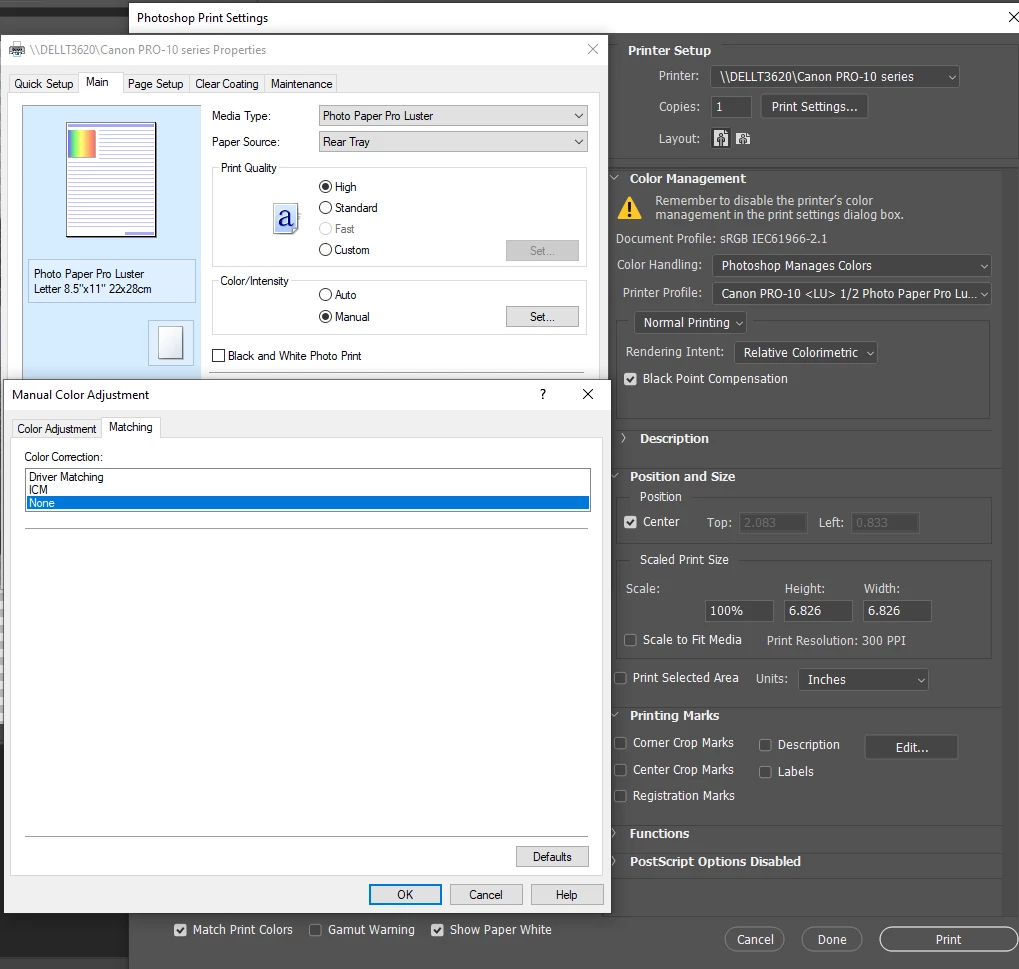1019x969 pixels.
Task: Collapse the Printing Marks section
Action: pos(615,715)
